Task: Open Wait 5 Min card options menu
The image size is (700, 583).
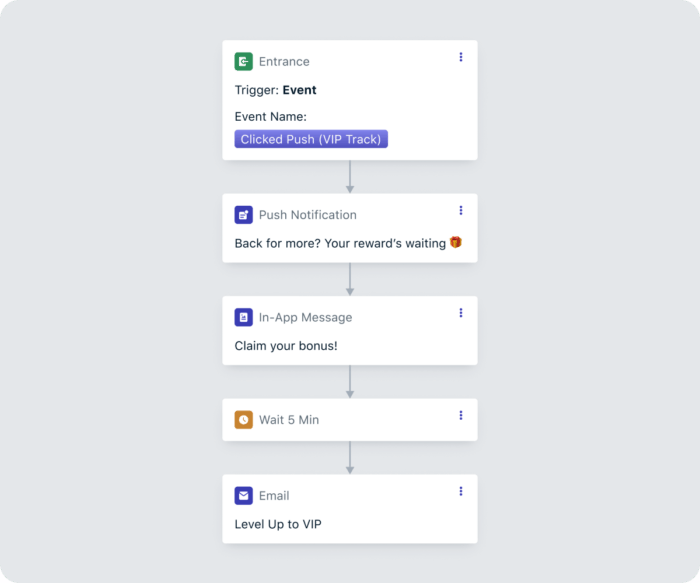Action: coord(461,415)
